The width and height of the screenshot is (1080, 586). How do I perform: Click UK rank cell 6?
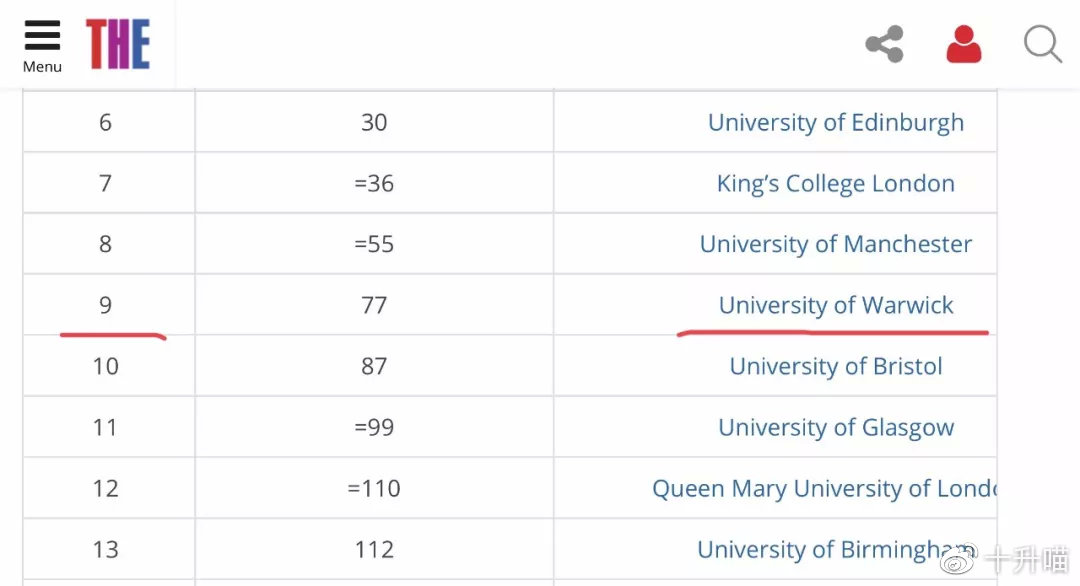point(105,123)
